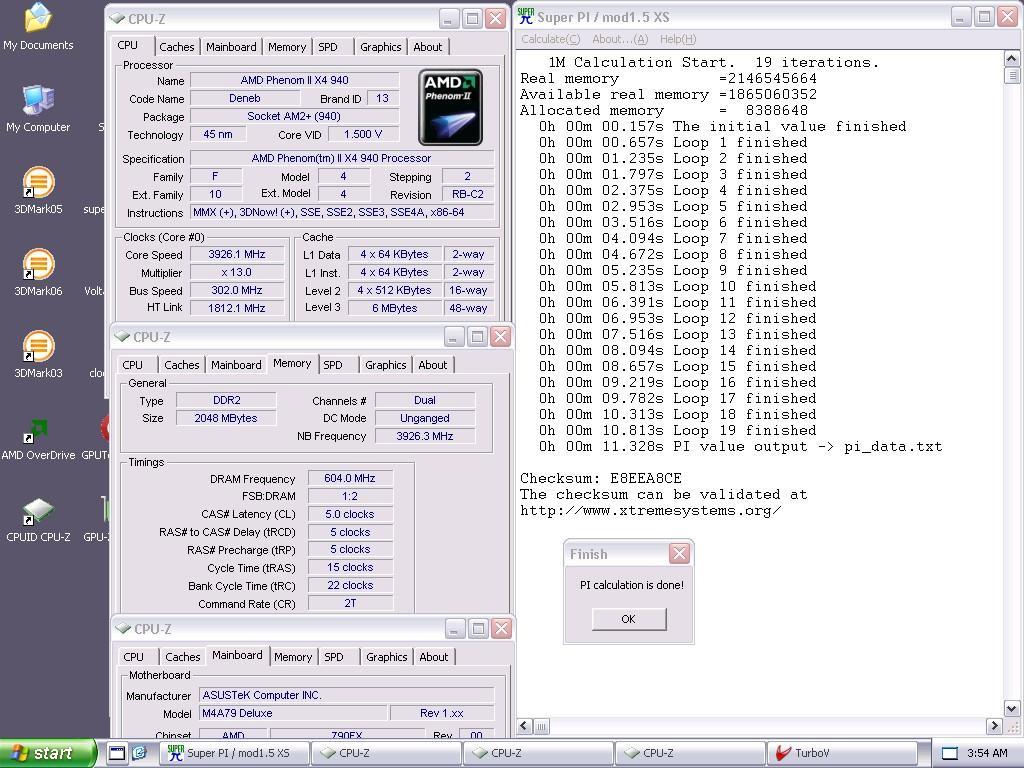The width and height of the screenshot is (1024, 768).
Task: Open AMD OverDrive desktop shortcut
Action: pos(38,437)
